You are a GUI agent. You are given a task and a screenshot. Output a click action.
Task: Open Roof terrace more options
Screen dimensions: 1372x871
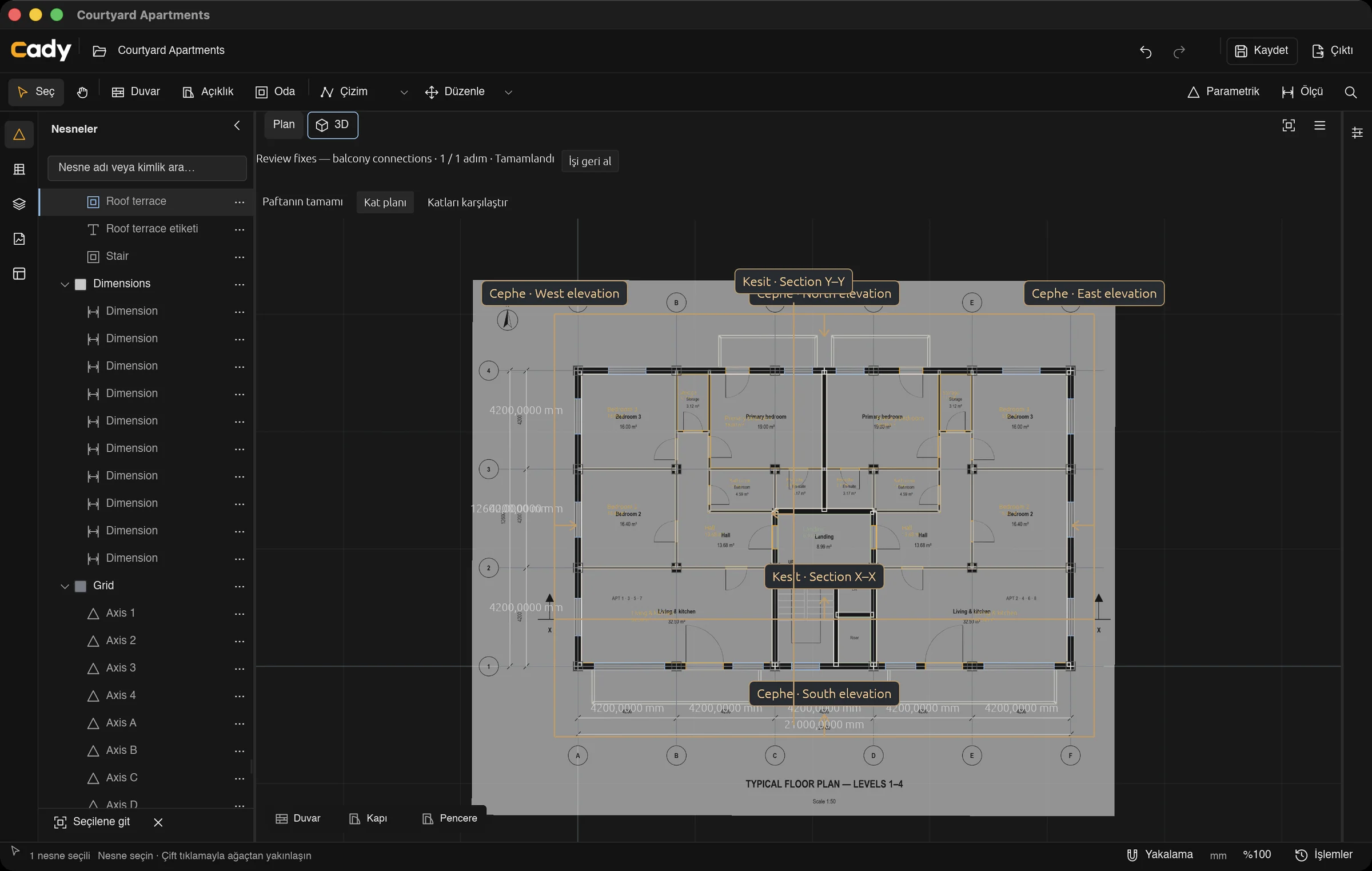pyautogui.click(x=240, y=202)
